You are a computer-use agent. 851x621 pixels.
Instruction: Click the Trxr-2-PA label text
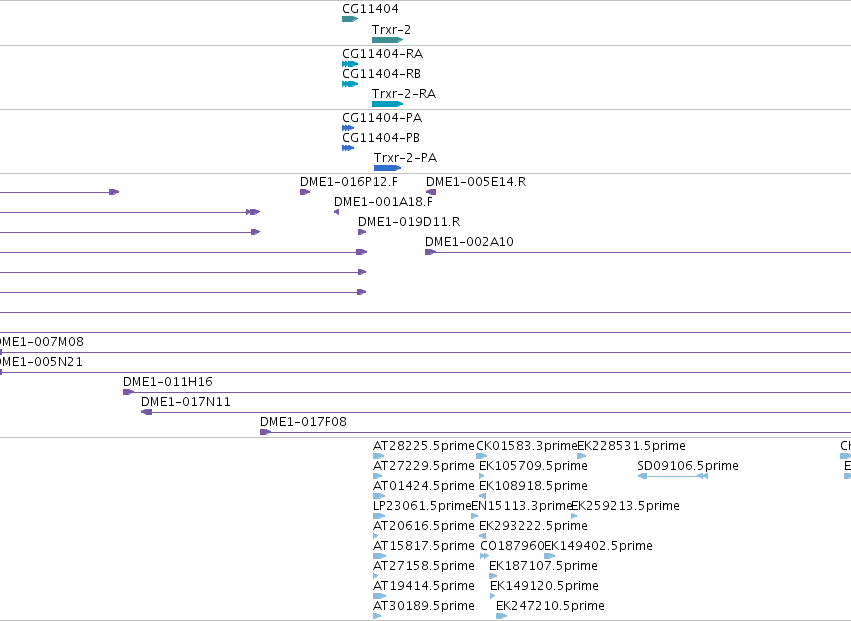[405, 158]
